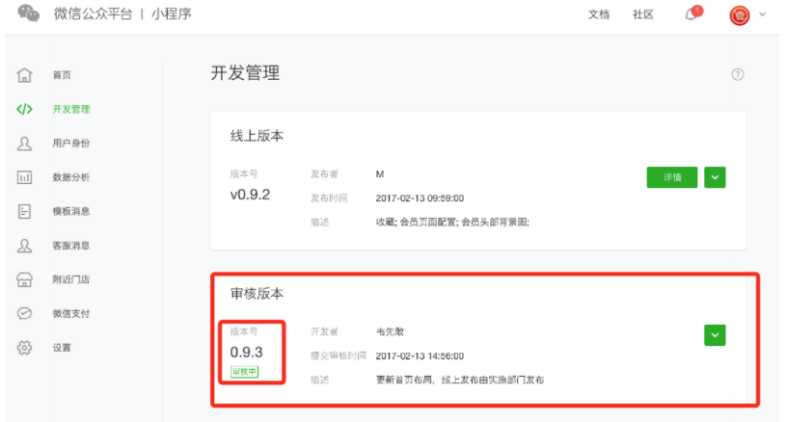Click the template message document icon

coord(24,211)
